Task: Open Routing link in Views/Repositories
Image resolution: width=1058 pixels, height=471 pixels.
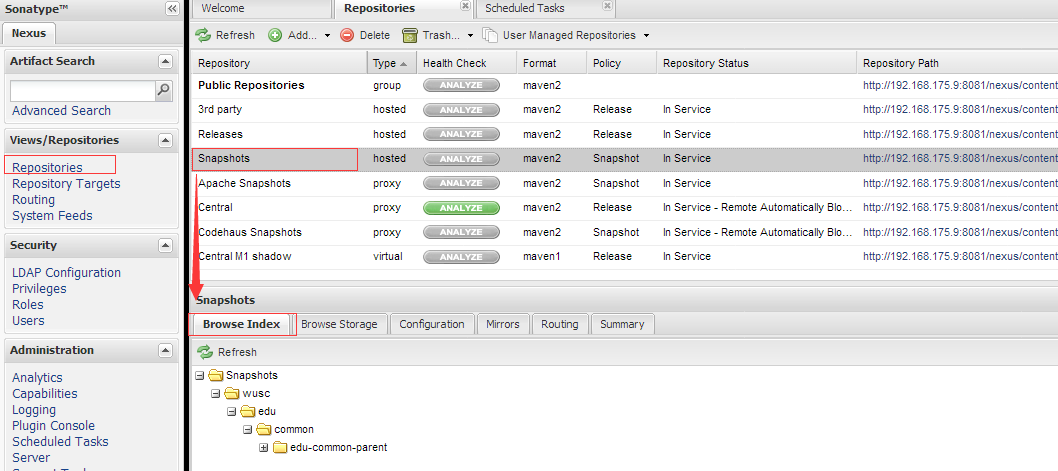Action: pyautogui.click(x=34, y=200)
